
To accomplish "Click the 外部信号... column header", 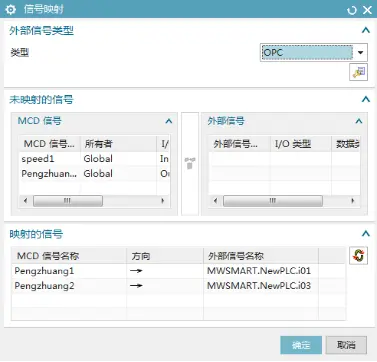I will tap(239, 144).
